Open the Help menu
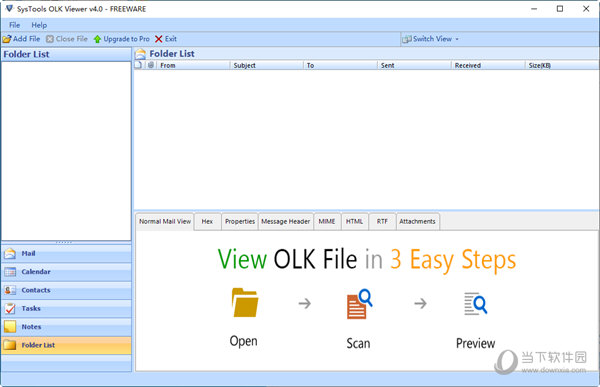 coord(39,25)
